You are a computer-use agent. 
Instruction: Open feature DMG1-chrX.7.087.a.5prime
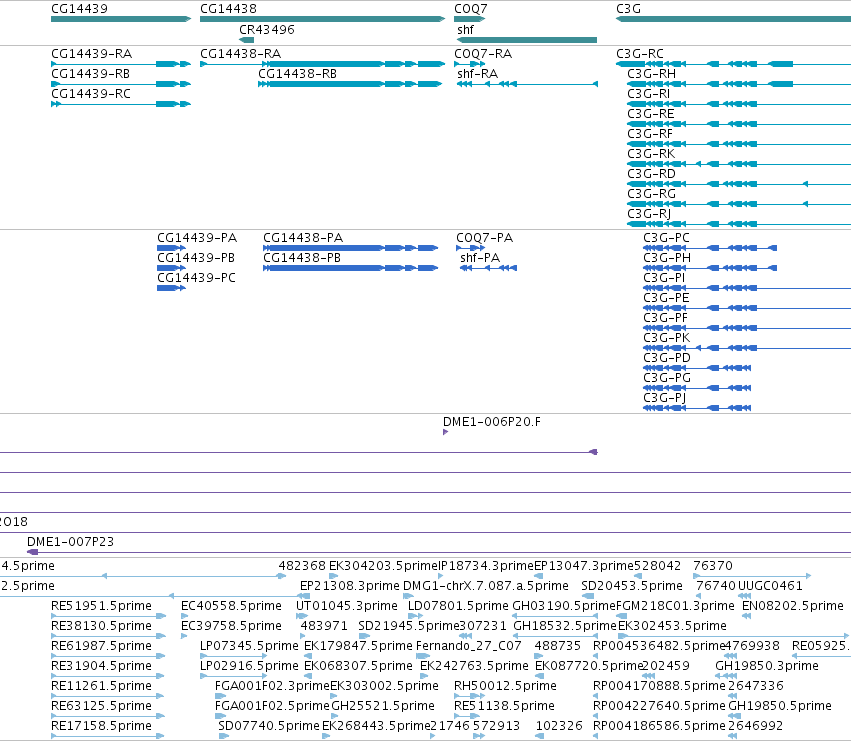click(486, 586)
